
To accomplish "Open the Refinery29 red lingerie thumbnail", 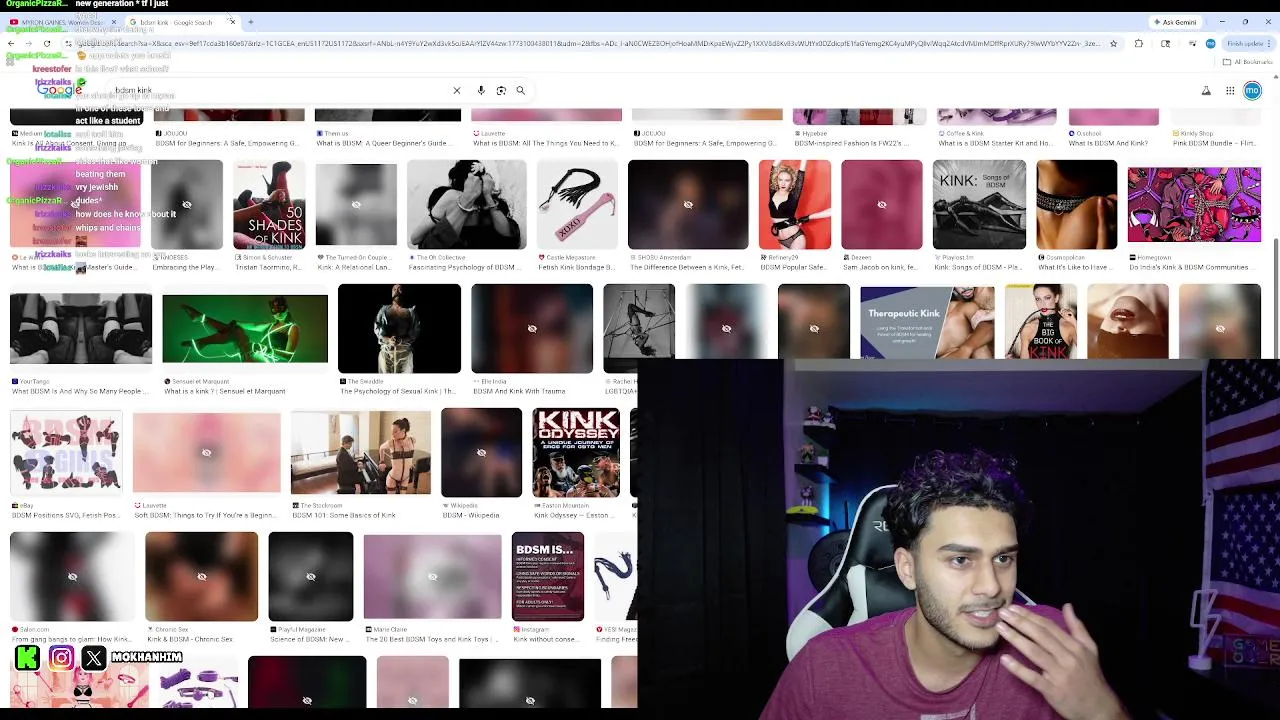I will tap(795, 205).
